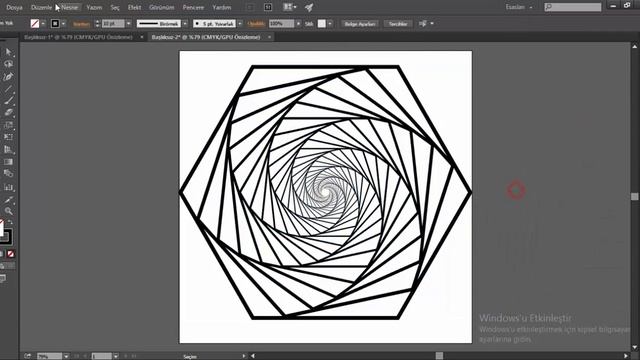Open the Dosya menu

[x=14, y=7]
